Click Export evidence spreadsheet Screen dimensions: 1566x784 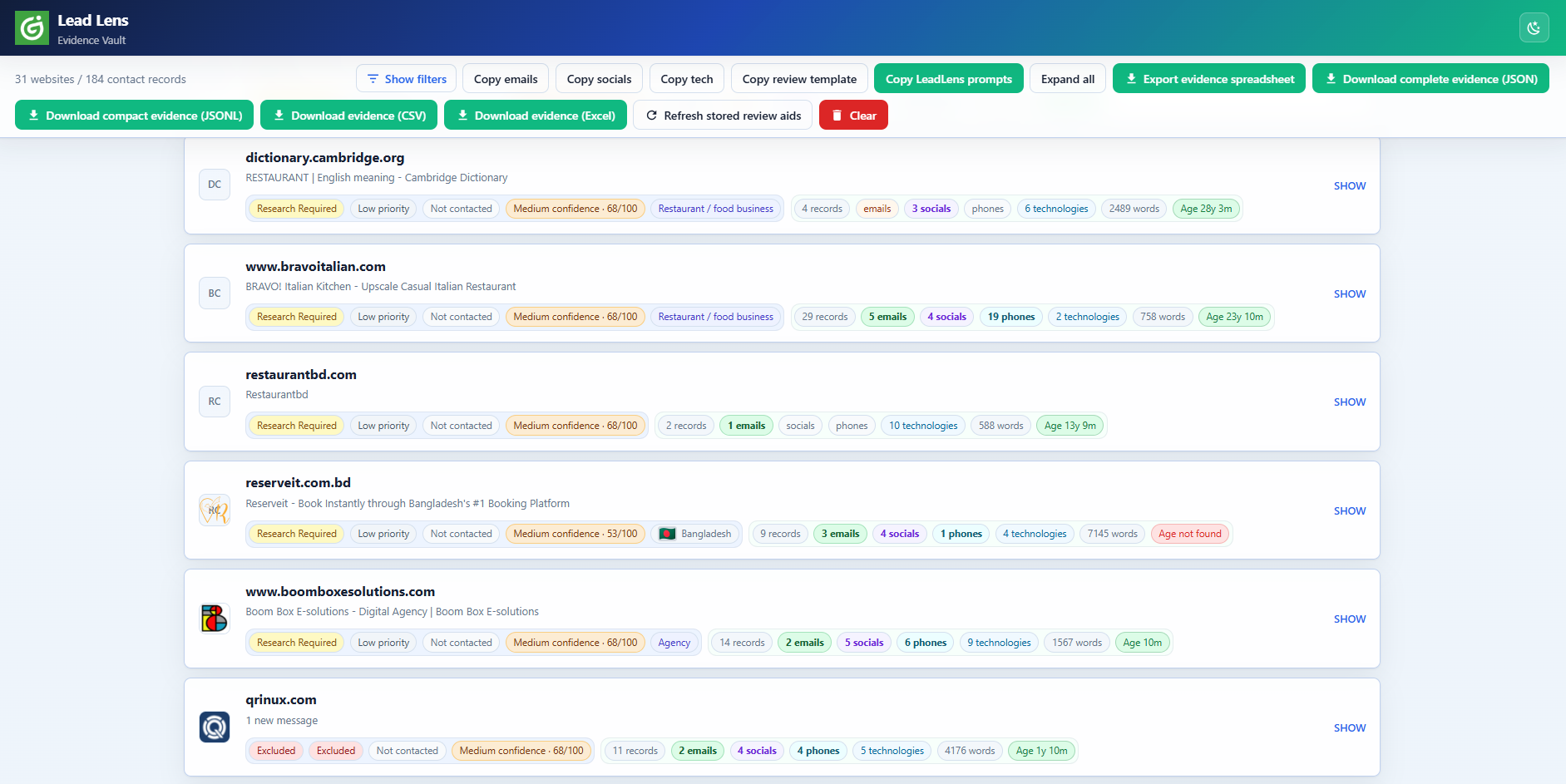pyautogui.click(x=1209, y=79)
